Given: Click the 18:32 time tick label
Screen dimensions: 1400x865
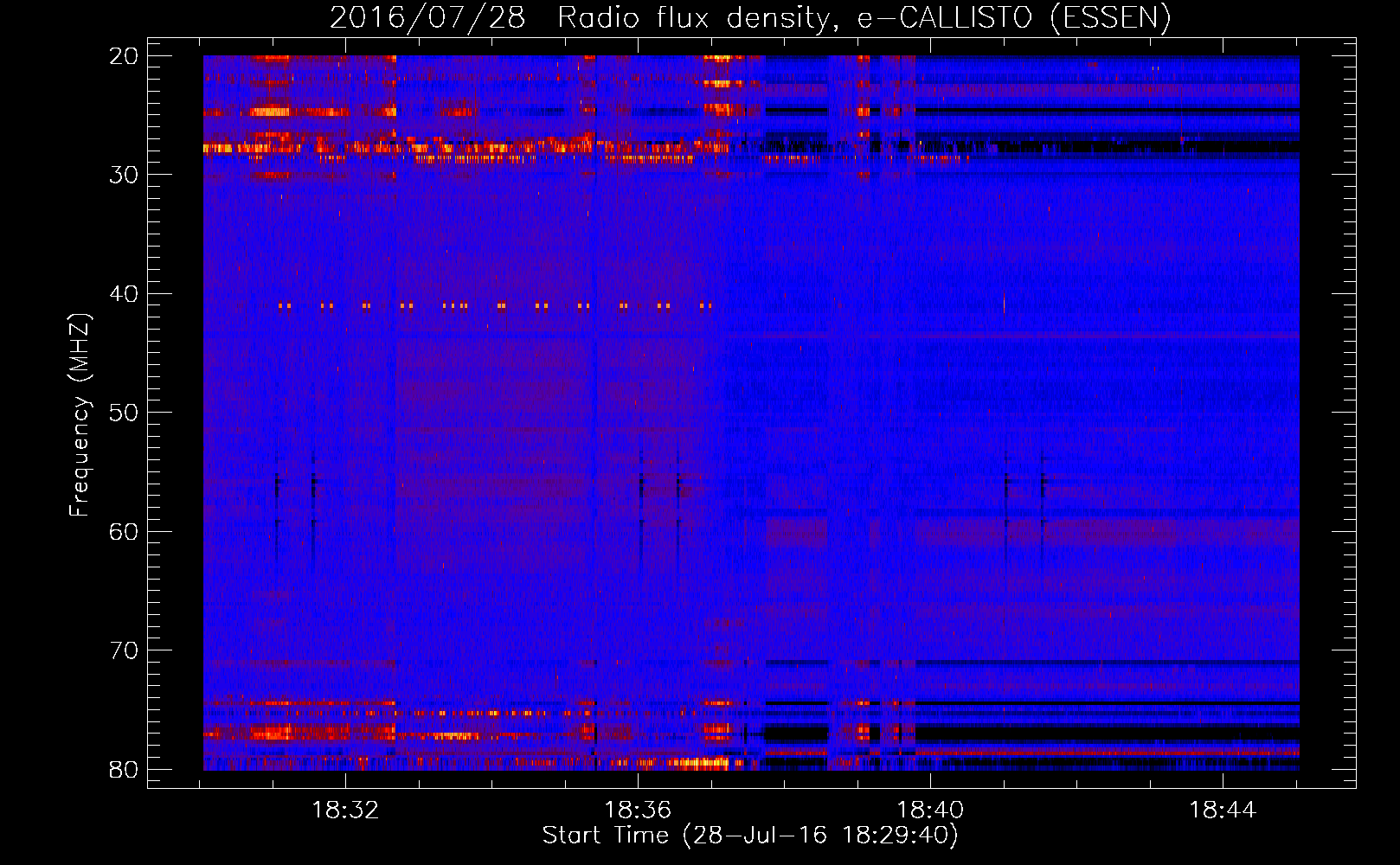Looking at the screenshot, I should coord(346,811).
